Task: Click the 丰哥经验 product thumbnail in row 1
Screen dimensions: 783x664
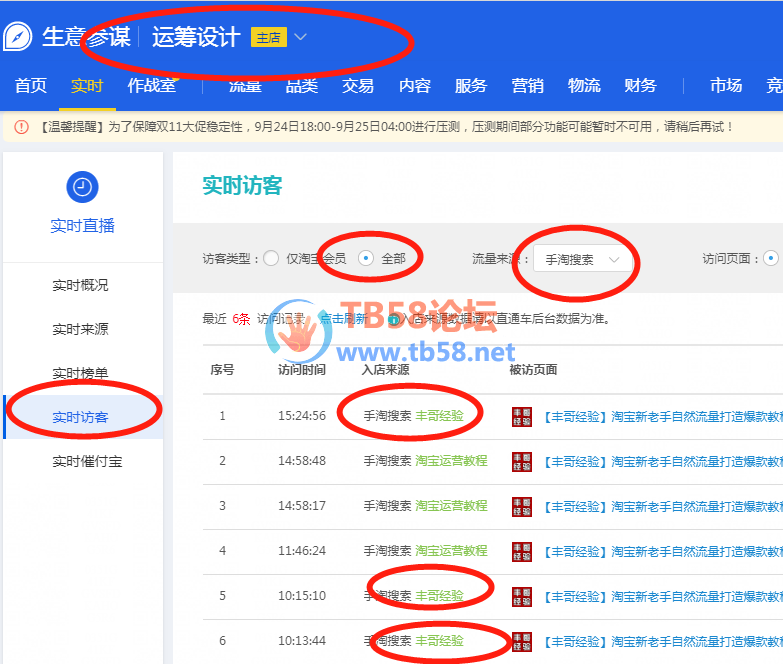Action: click(x=521, y=416)
